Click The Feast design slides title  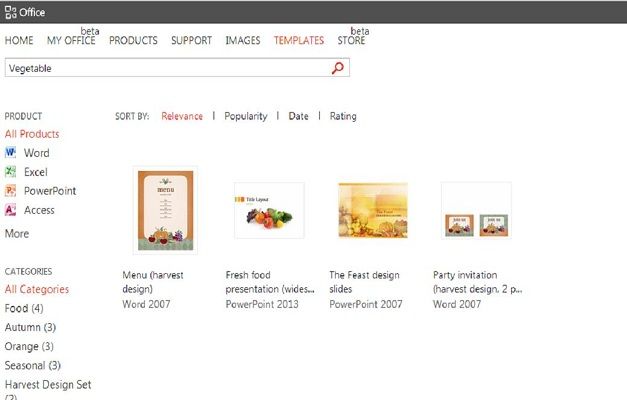tap(364, 282)
